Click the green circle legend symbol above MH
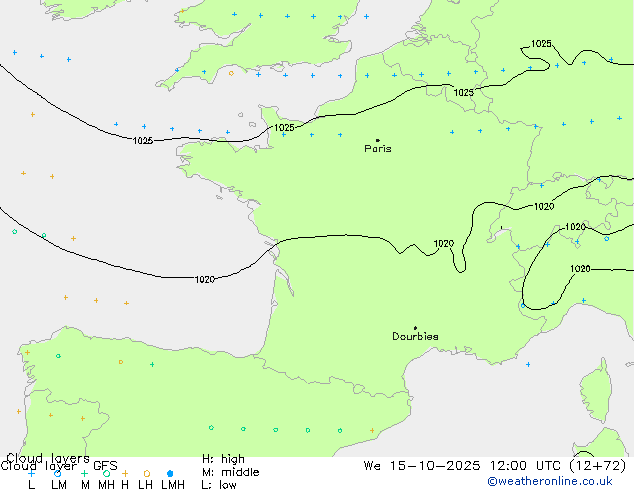Viewport: 634px width, 490px height. [x=106, y=473]
